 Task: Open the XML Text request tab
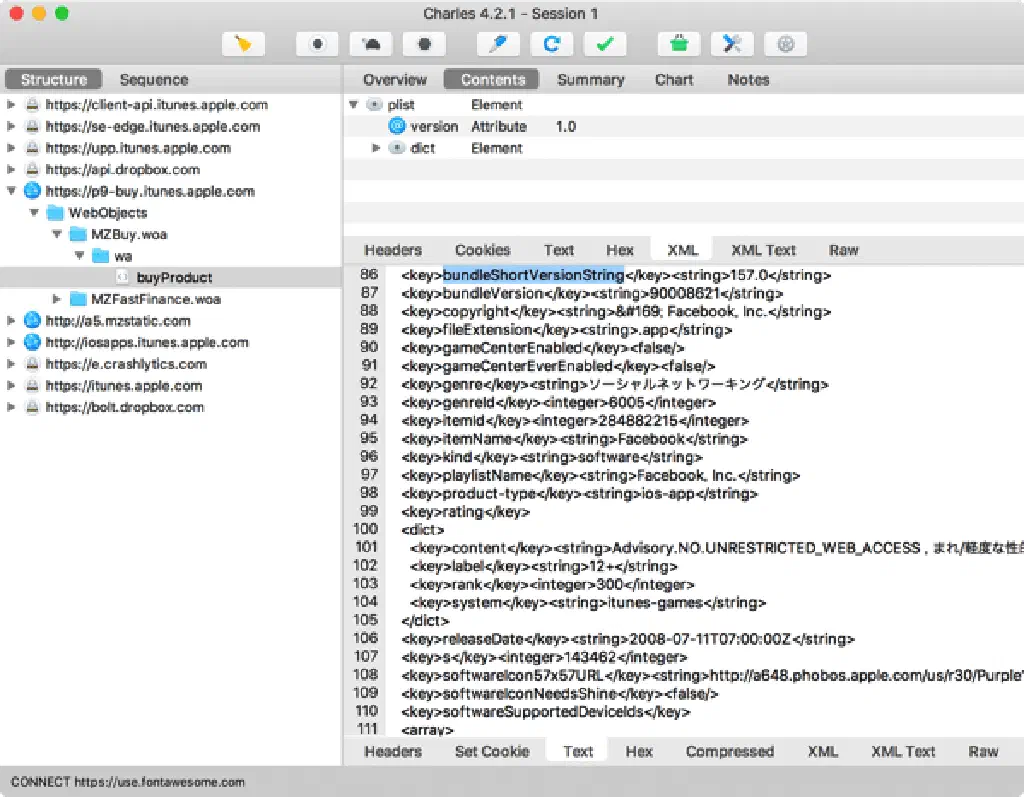coord(763,250)
